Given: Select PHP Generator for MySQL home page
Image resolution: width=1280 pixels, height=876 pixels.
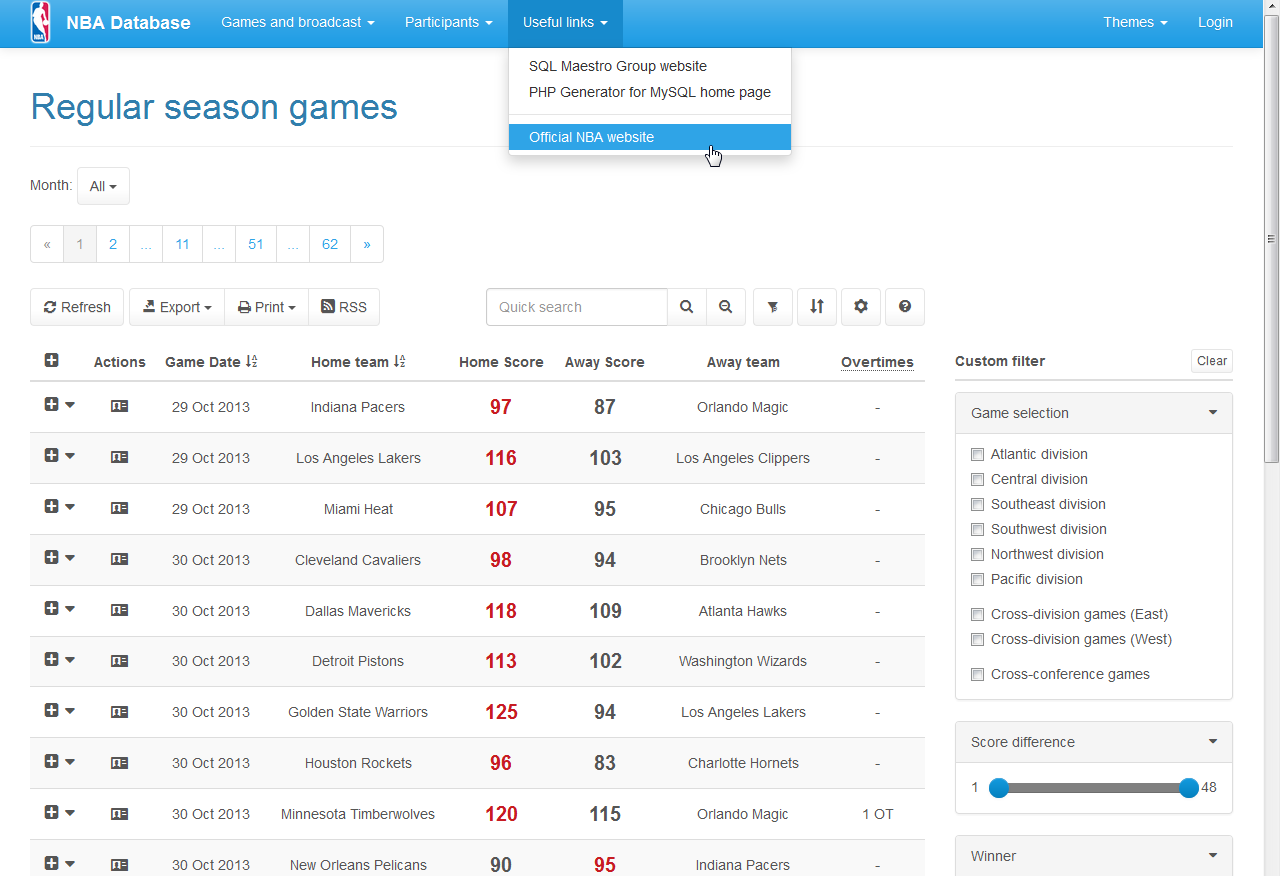Looking at the screenshot, I should coord(650,92).
